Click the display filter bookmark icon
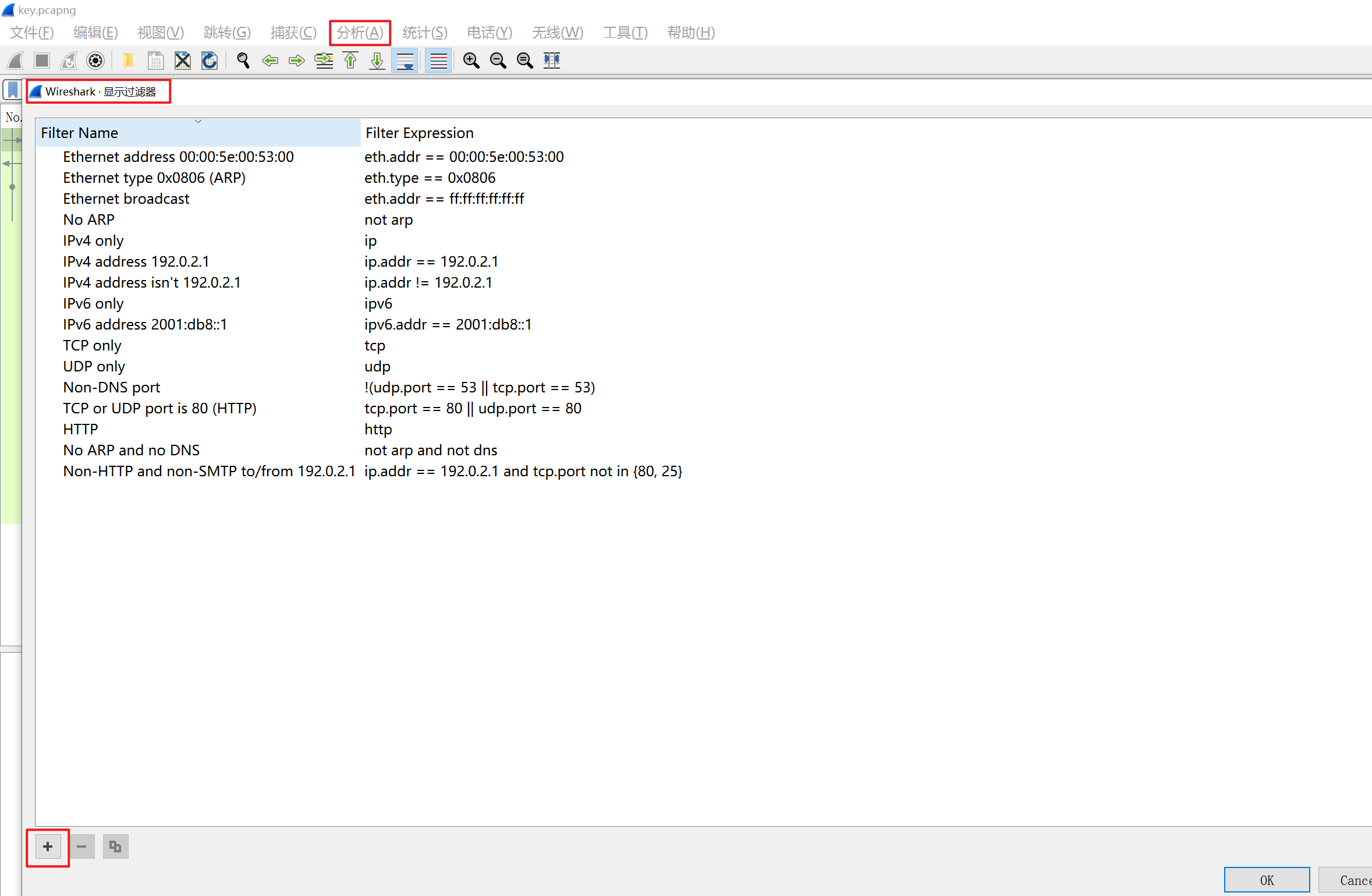This screenshot has height=896, width=1372. (x=12, y=90)
